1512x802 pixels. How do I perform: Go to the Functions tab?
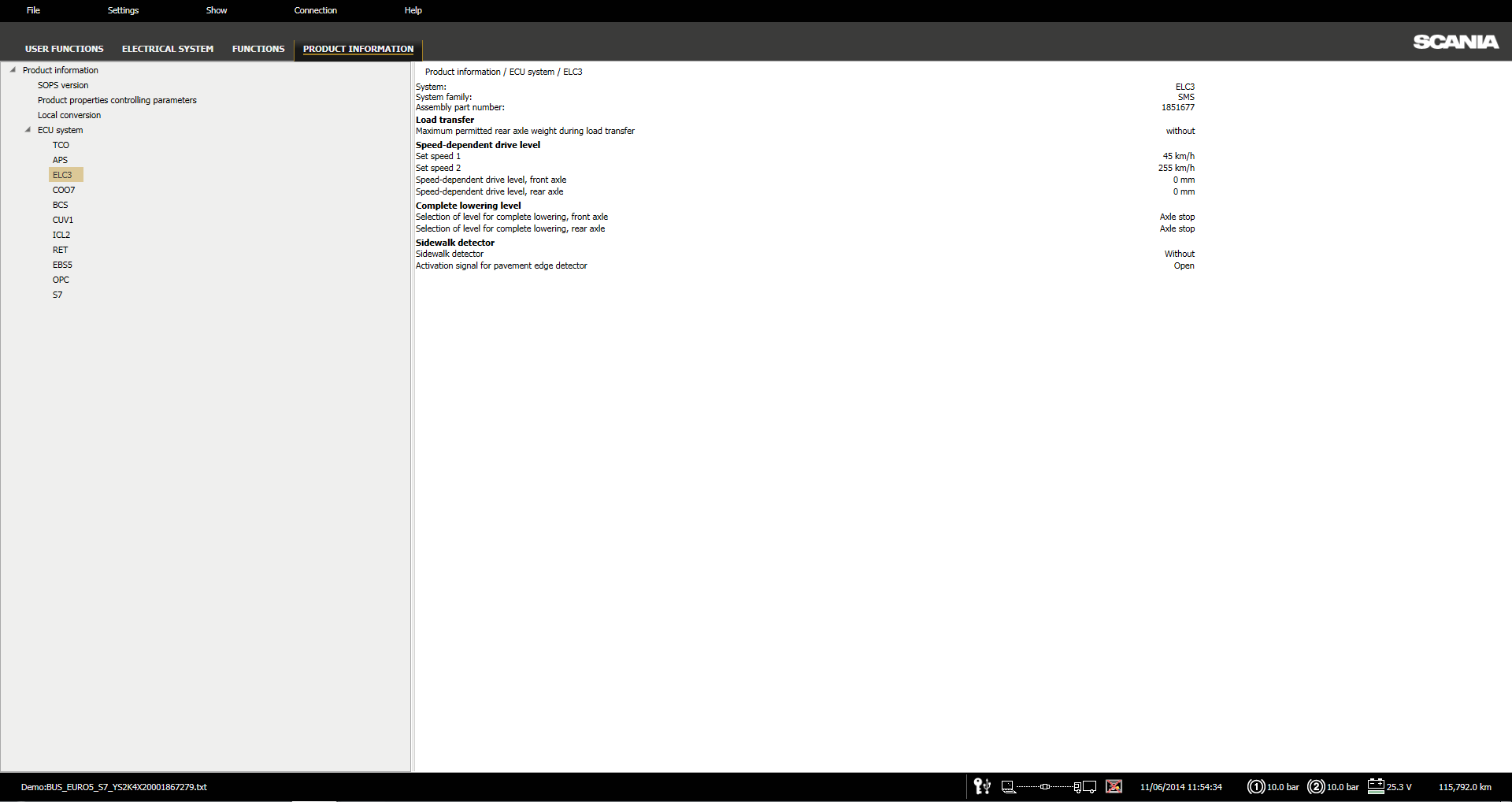(258, 49)
